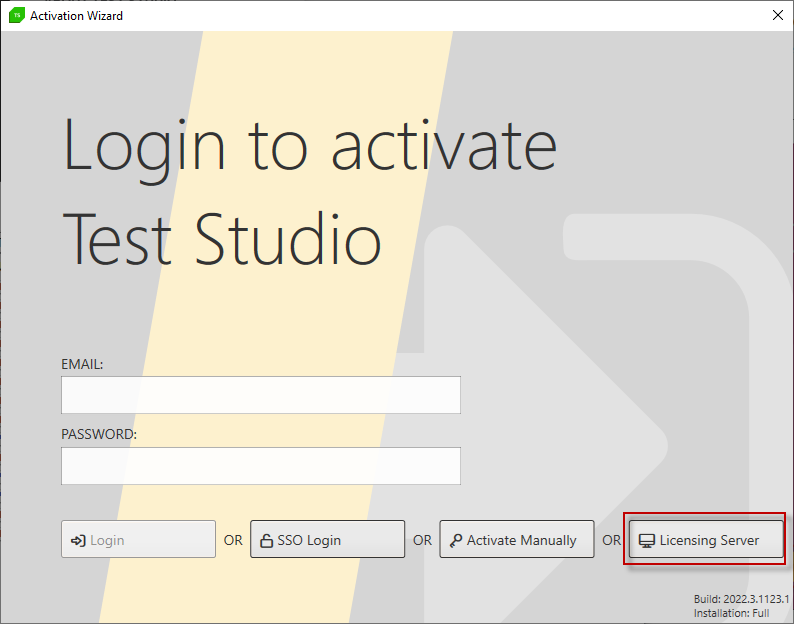
Task: Click the build number text 2022.3.1123.1
Action: click(756, 599)
